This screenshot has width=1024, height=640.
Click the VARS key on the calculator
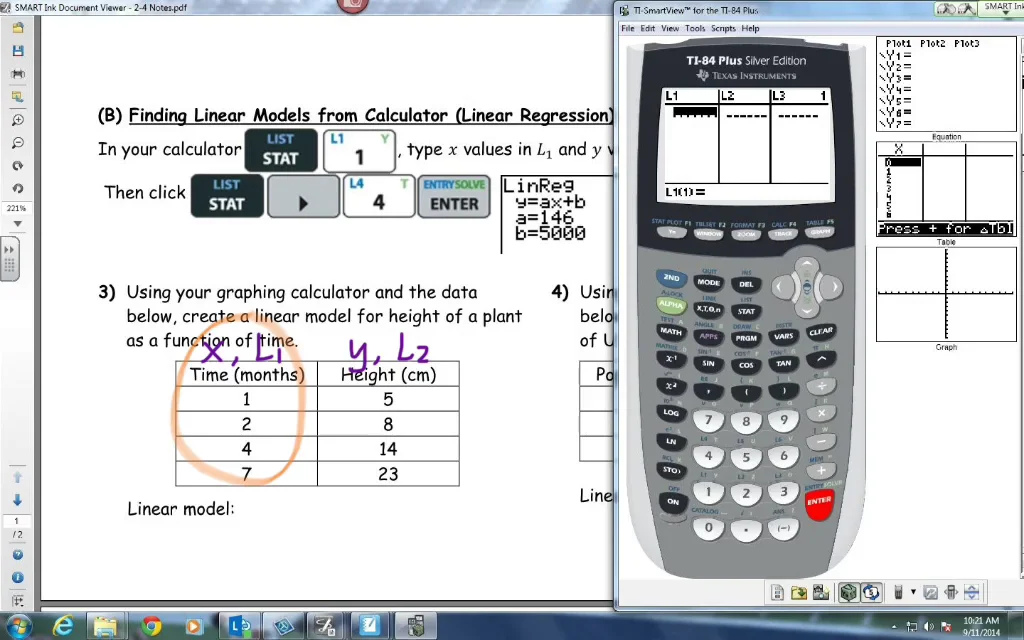(x=783, y=337)
